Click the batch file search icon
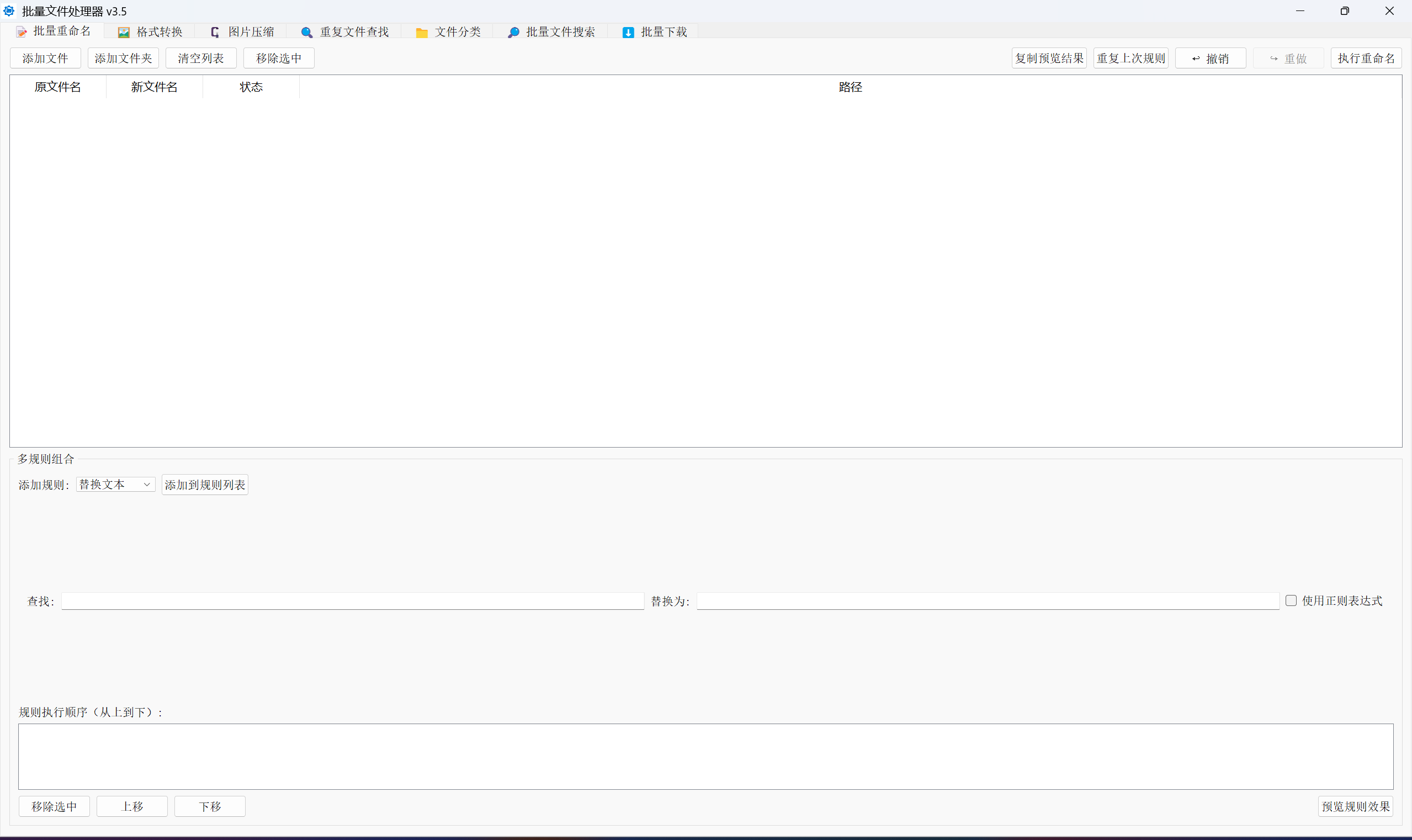The width and height of the screenshot is (1412, 840). (x=513, y=32)
